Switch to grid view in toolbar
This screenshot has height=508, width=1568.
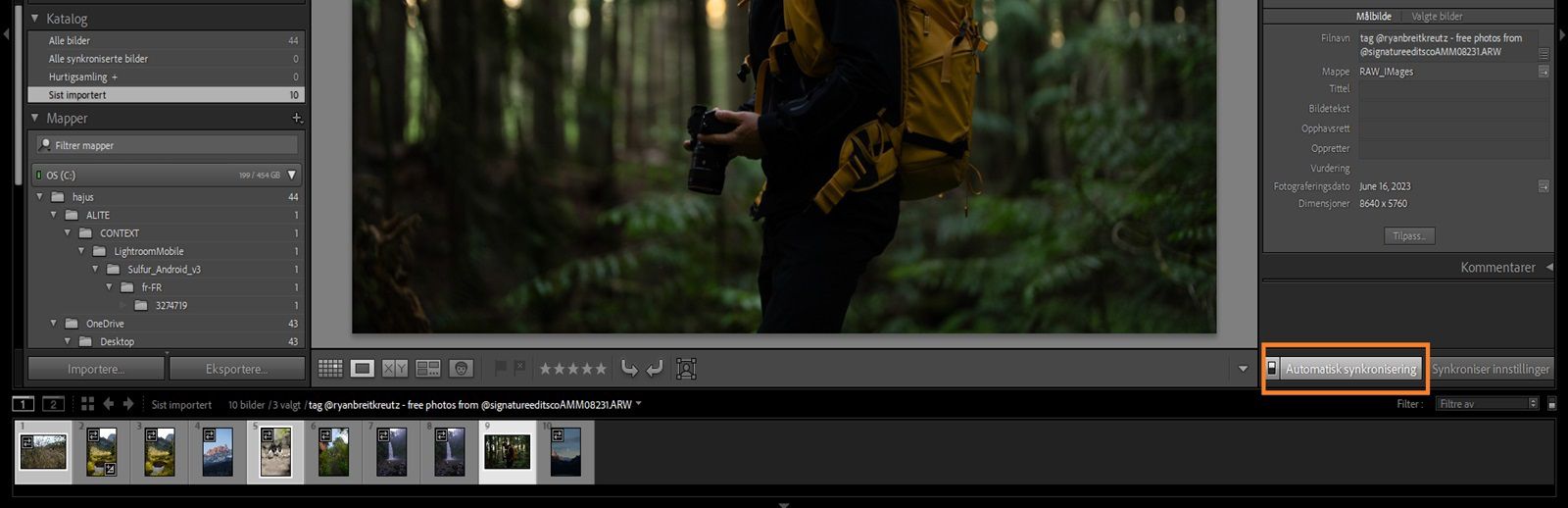click(x=330, y=369)
